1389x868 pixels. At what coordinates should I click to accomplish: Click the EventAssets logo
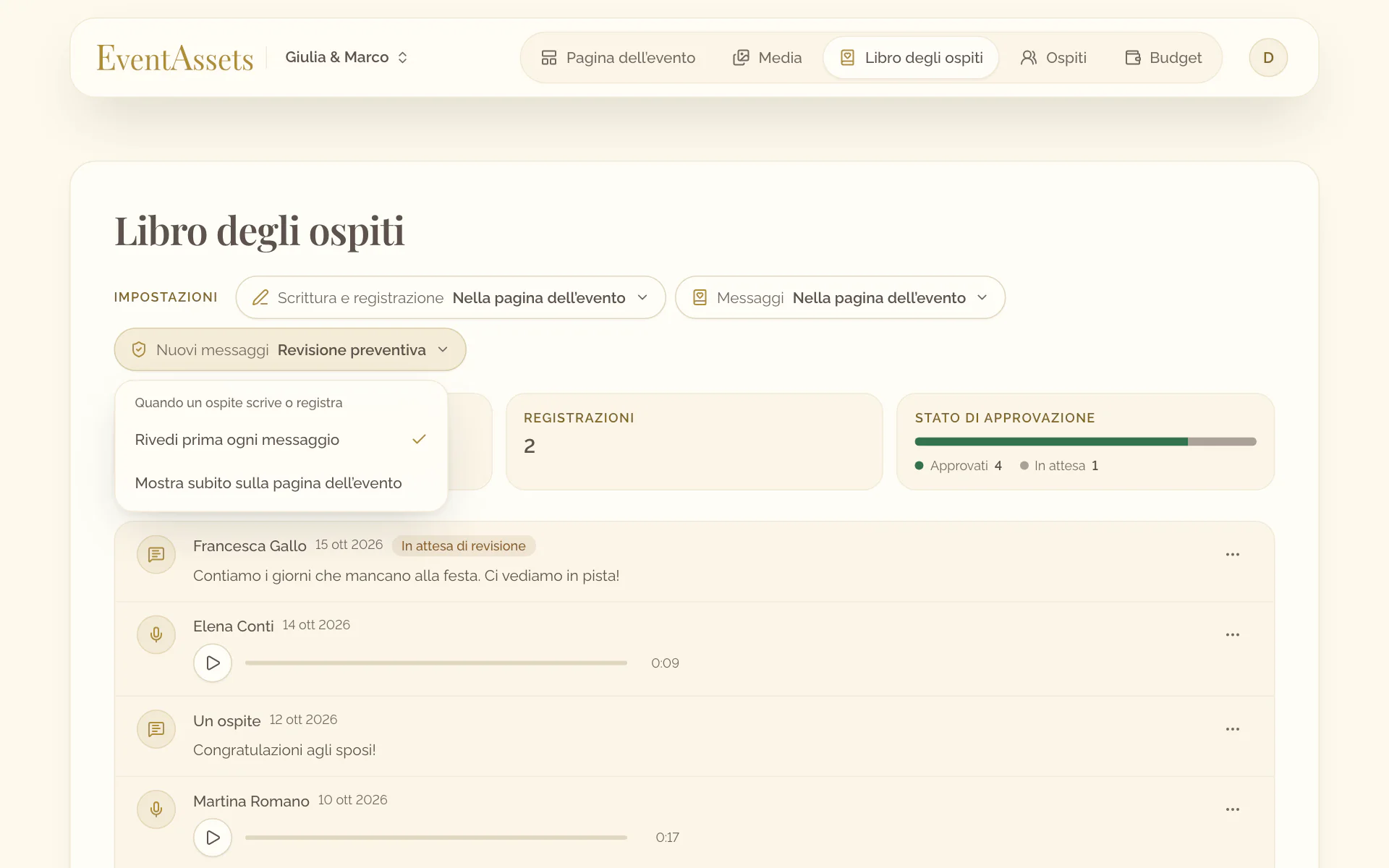pyautogui.click(x=175, y=58)
